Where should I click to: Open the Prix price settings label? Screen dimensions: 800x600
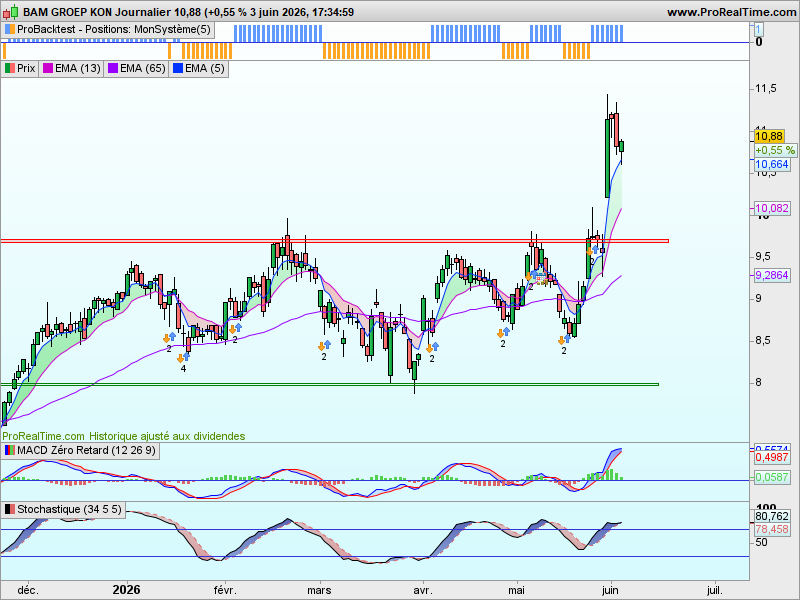pyautogui.click(x=26, y=68)
